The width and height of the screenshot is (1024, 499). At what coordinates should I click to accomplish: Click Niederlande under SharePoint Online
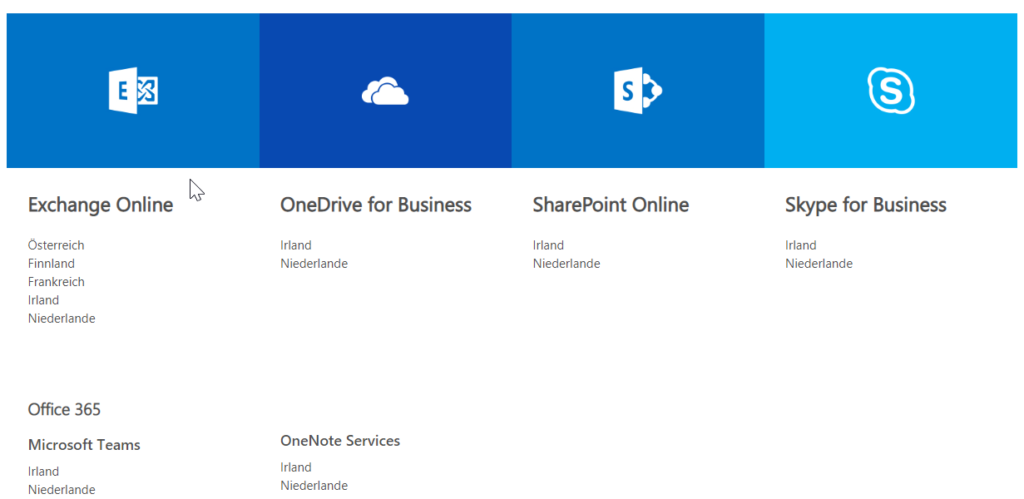coord(566,264)
